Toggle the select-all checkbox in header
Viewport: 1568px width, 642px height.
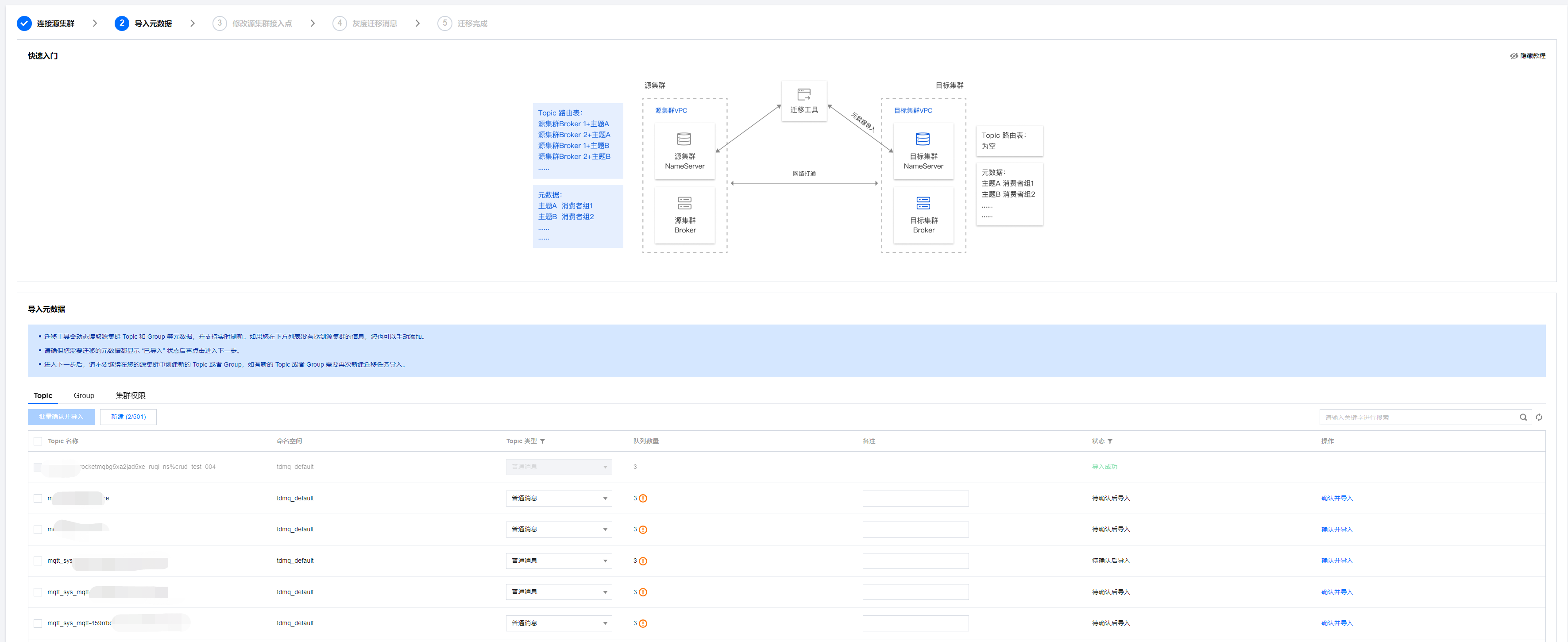(38, 441)
